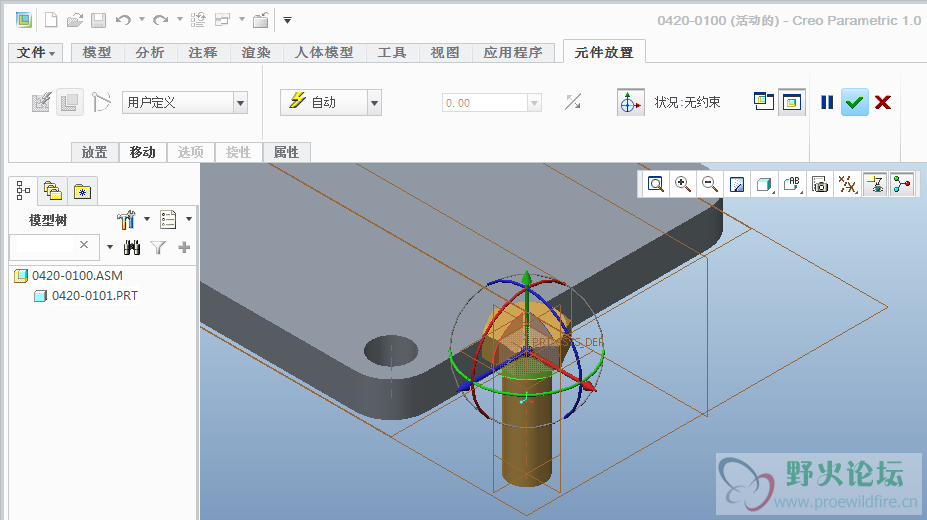Click the Refit zoom icon
Viewport: 927px width, 520px height.
pyautogui.click(x=655, y=184)
